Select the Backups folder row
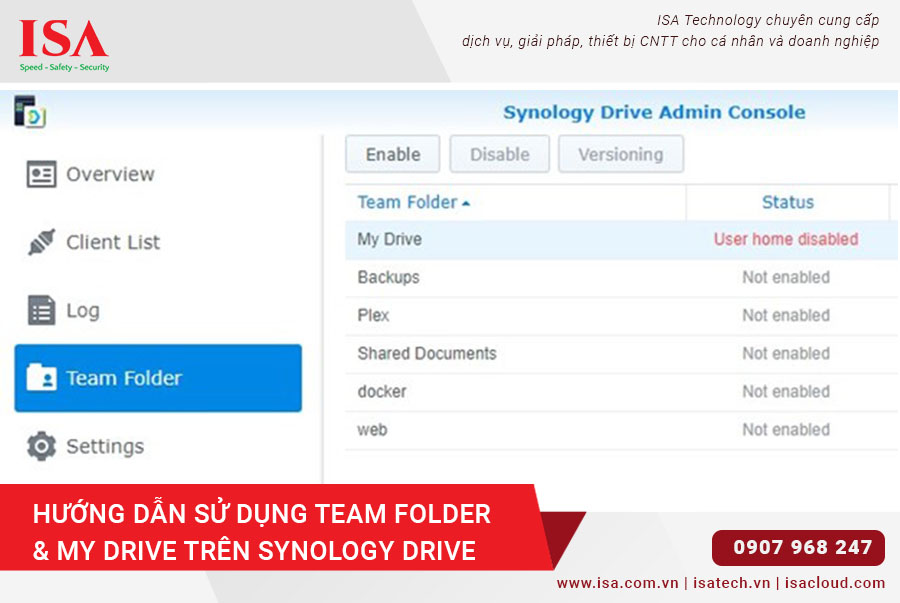The image size is (900, 603). 622,277
